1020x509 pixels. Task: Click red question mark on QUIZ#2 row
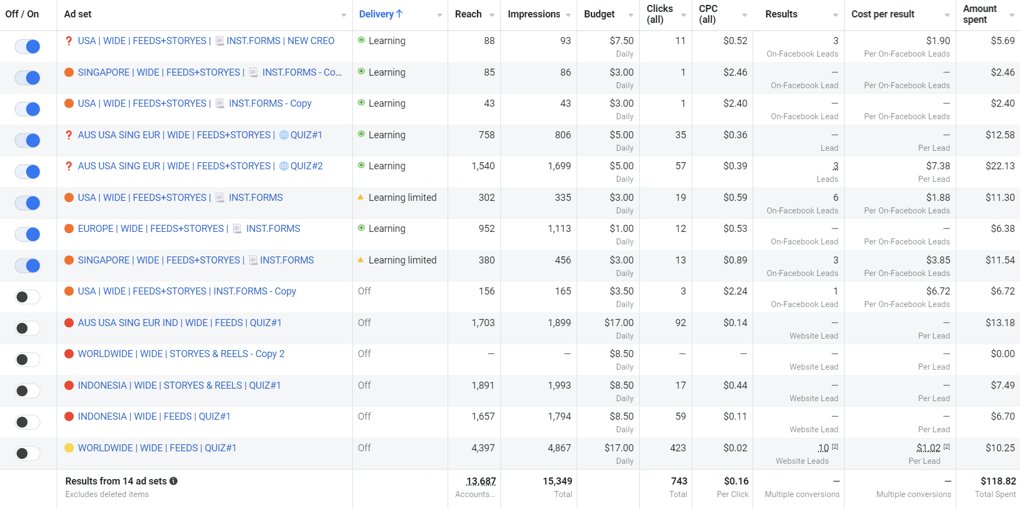point(68,166)
